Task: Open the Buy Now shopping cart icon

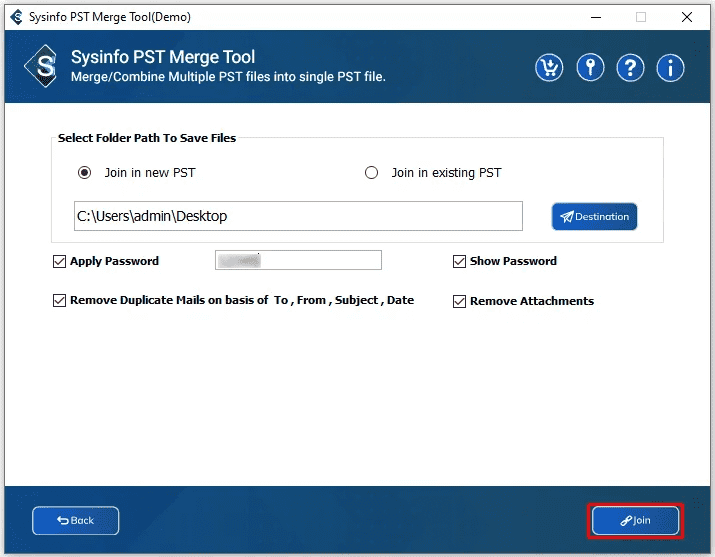Action: [549, 68]
